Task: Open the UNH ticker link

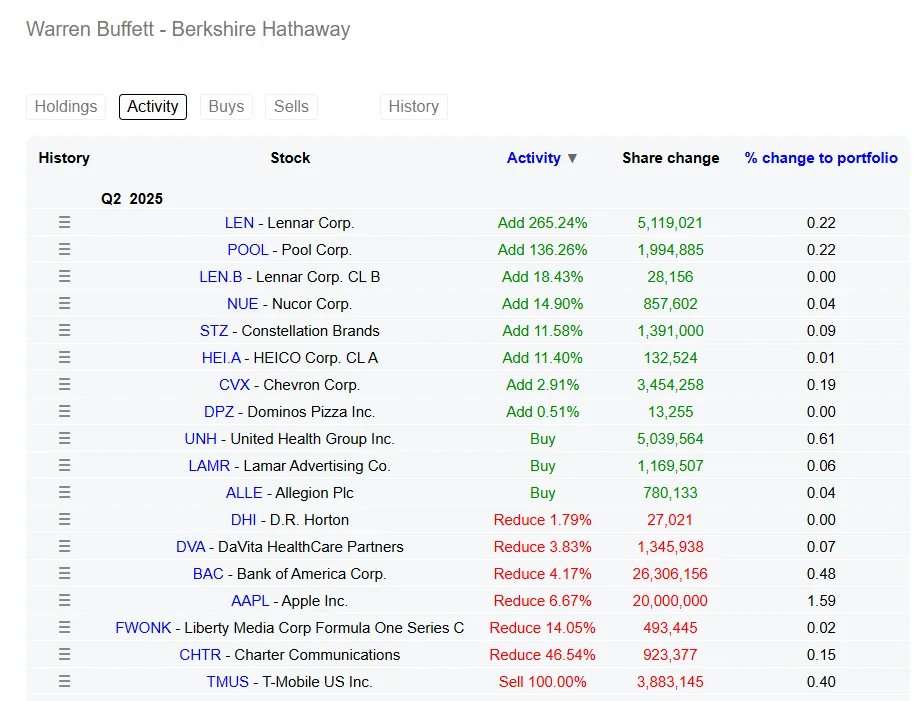Action: (x=200, y=439)
